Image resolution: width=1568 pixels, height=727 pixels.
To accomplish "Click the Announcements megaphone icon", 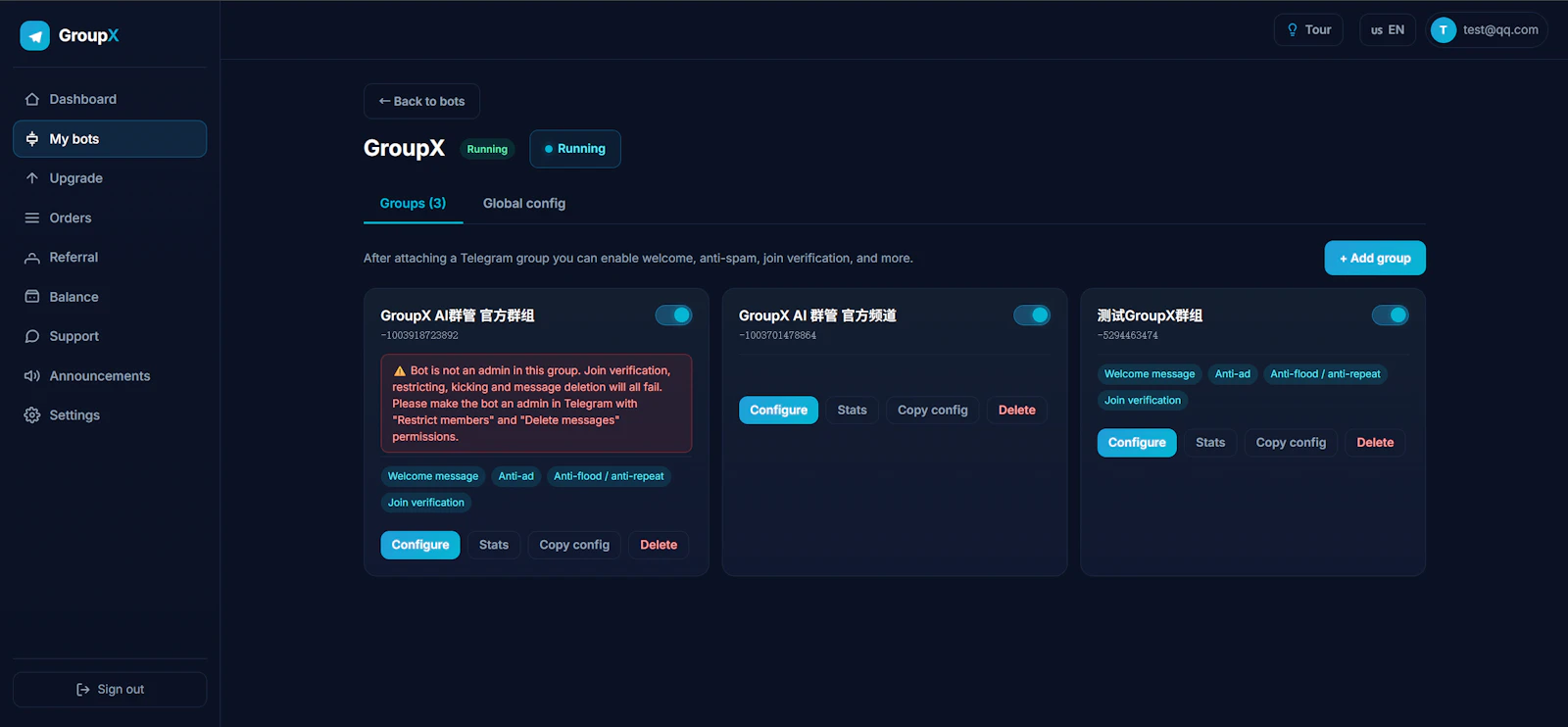I will 32,376.
